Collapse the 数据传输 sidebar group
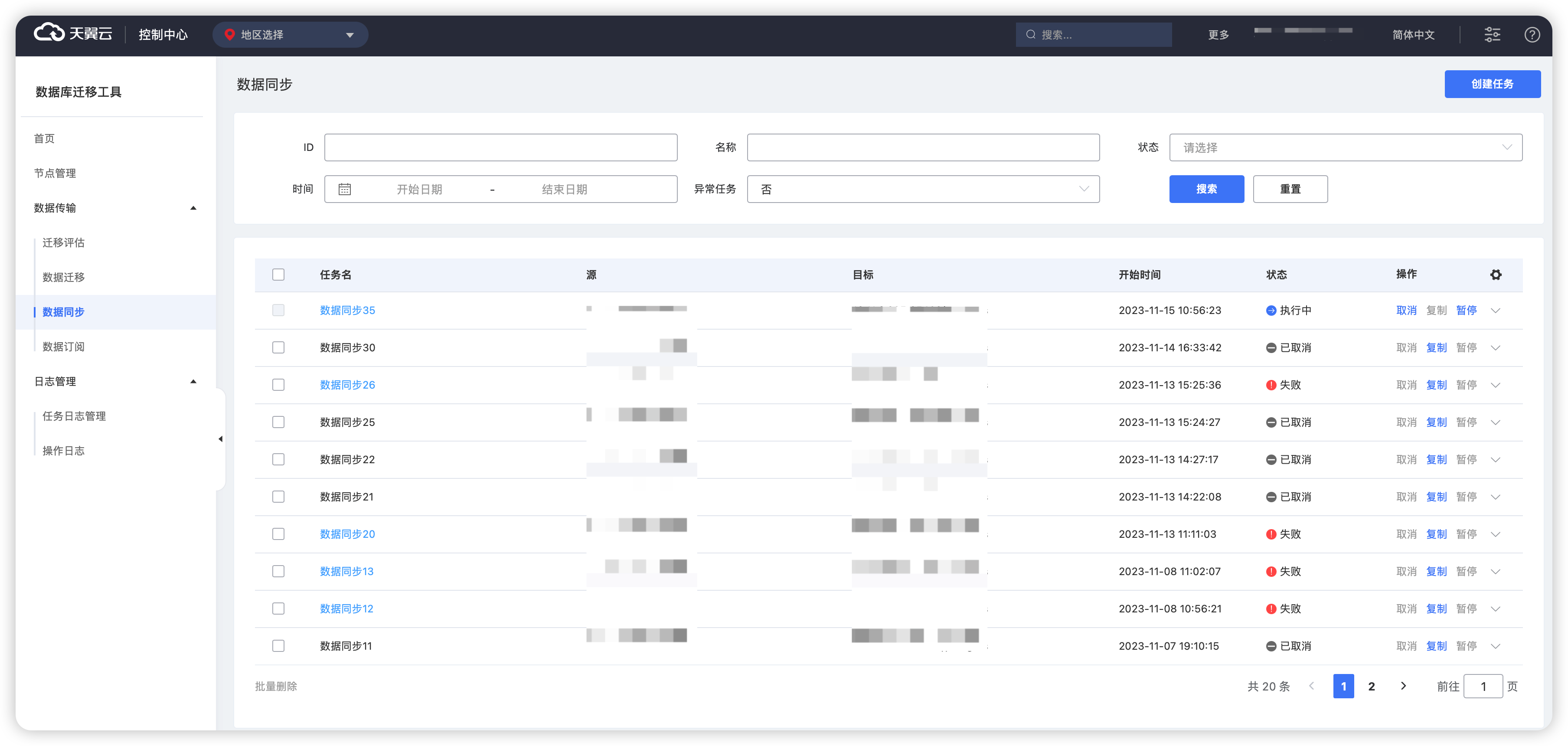The image size is (1568, 746). click(x=193, y=208)
